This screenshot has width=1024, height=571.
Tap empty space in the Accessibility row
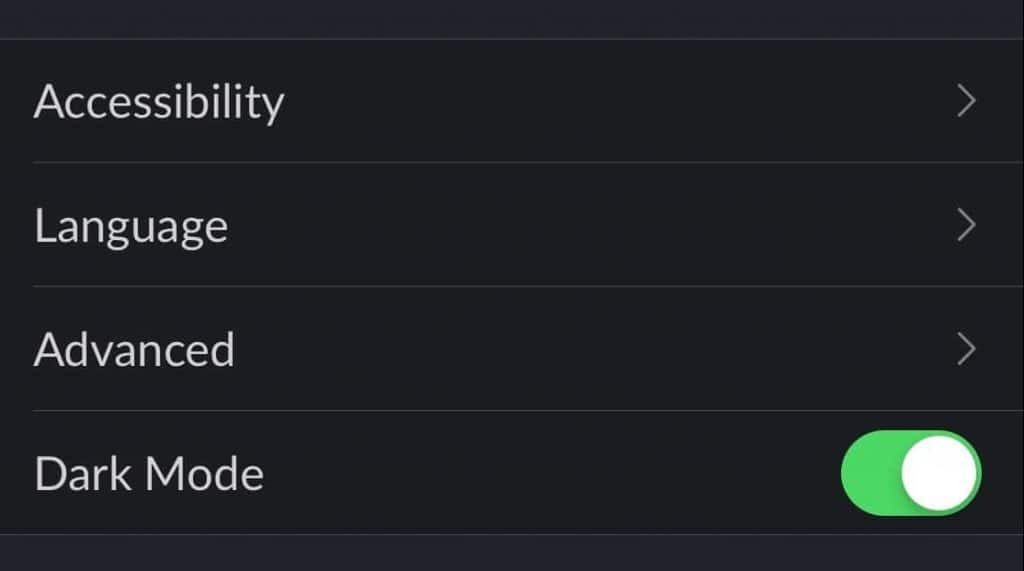600,101
